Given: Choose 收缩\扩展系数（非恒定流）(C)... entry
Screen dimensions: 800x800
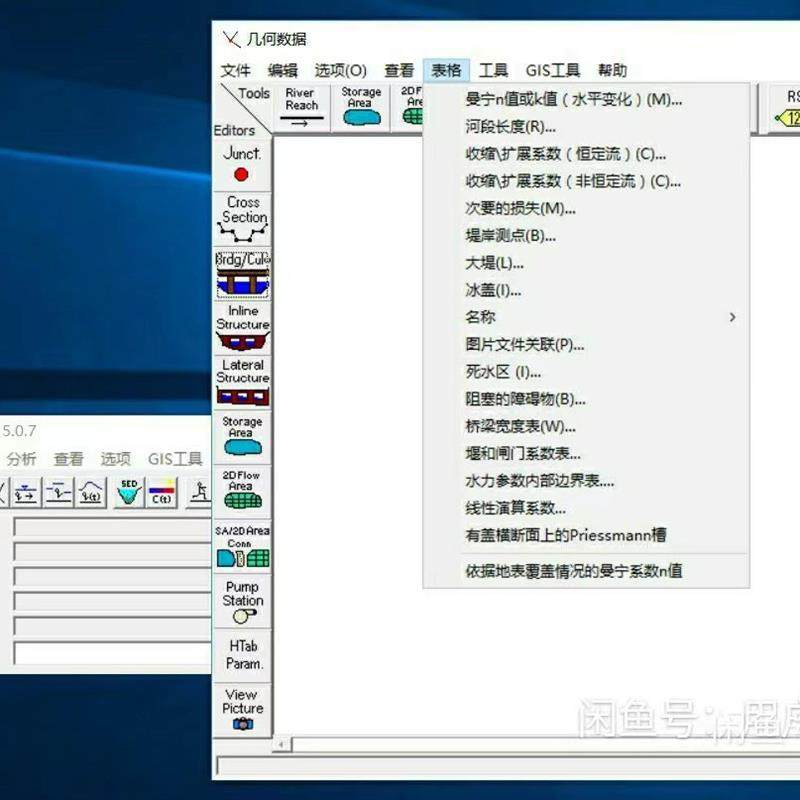Looking at the screenshot, I should [x=586, y=181].
